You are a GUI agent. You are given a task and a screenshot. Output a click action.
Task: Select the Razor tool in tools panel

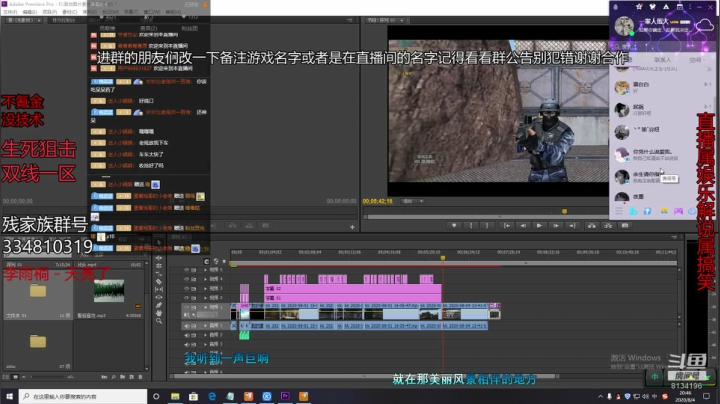tap(159, 281)
